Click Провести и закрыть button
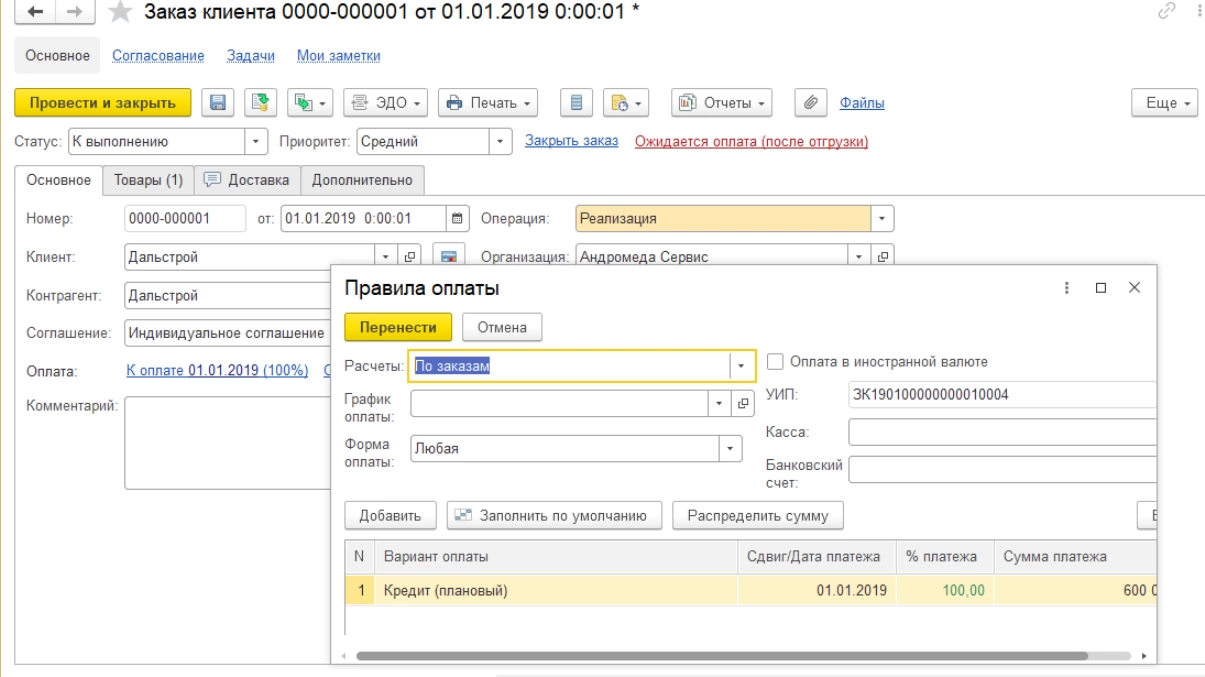The height and width of the screenshot is (677, 1205). coord(102,103)
